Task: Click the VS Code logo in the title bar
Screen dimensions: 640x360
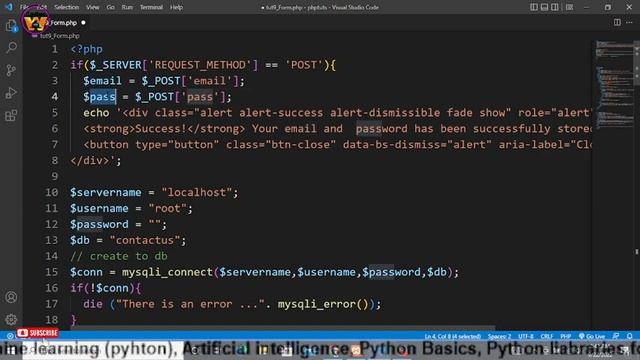Action: [9, 7]
